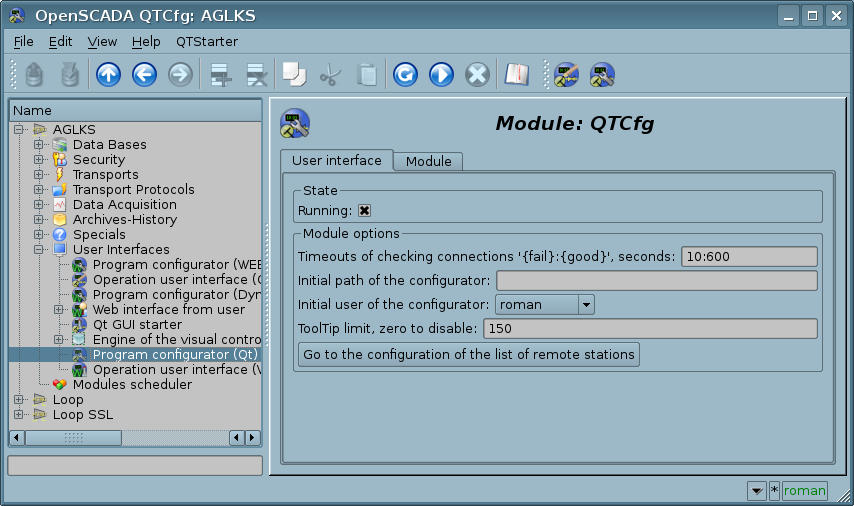Expand the Data Bases node
Viewport: 854px width, 506px height.
(38, 145)
